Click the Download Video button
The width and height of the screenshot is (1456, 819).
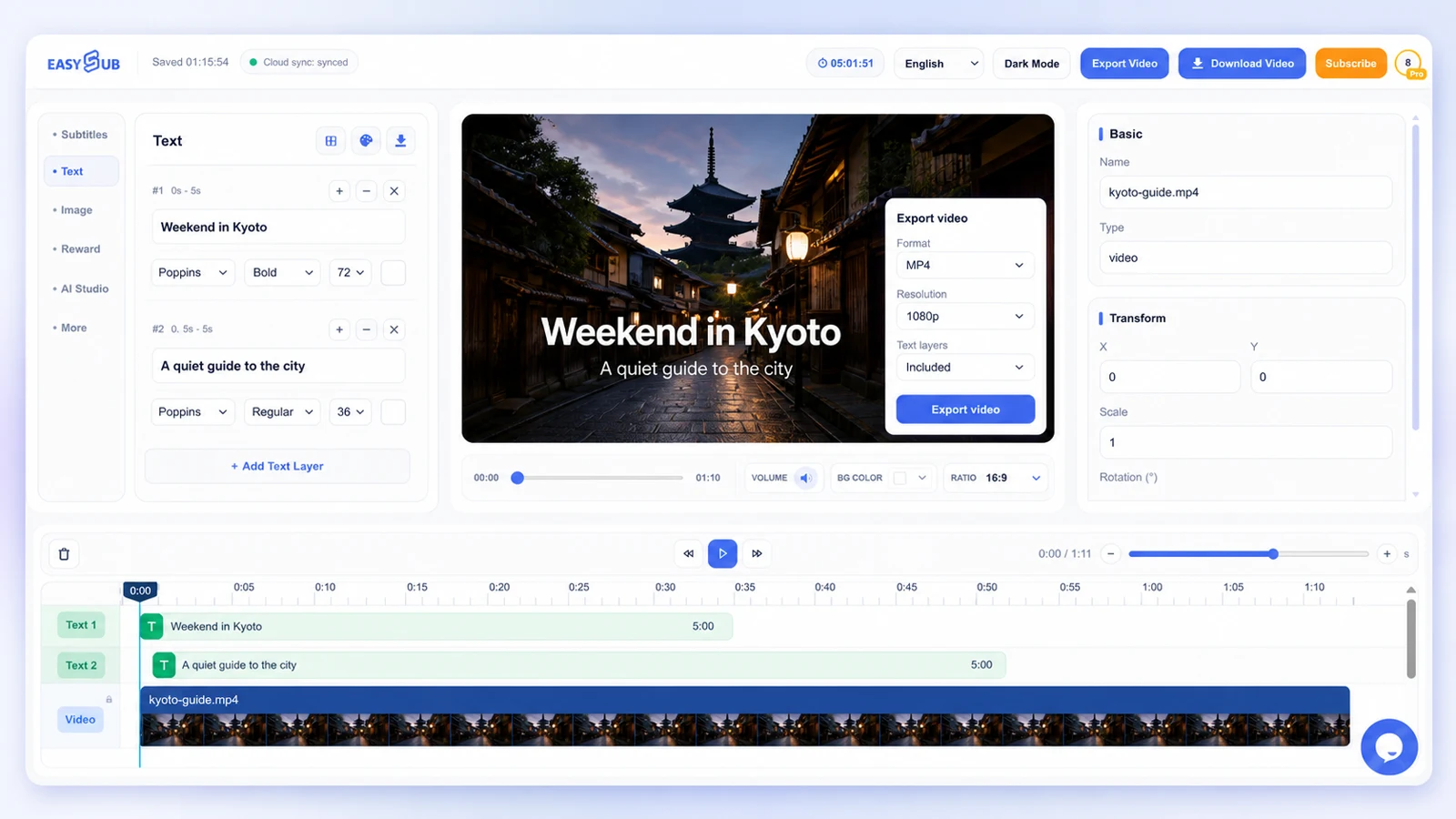click(1242, 64)
